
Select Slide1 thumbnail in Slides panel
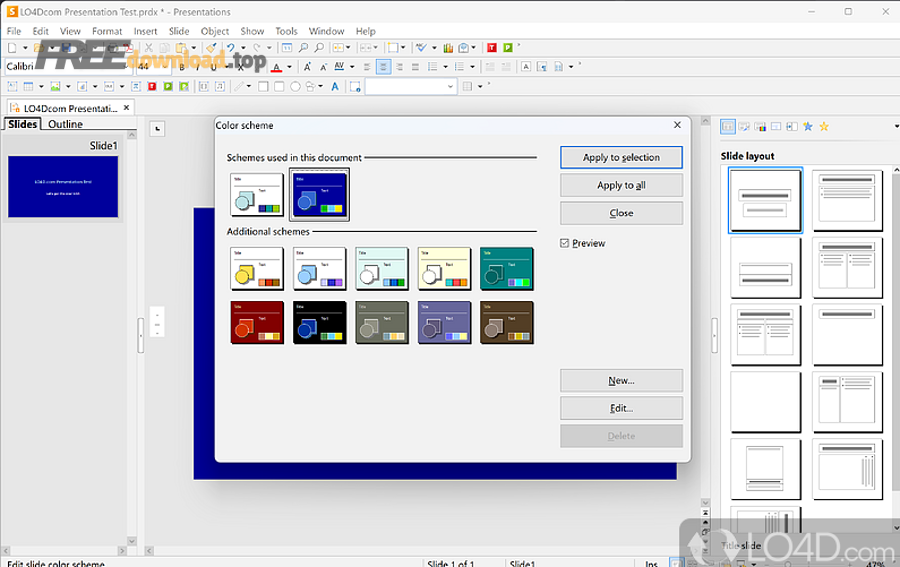click(x=63, y=187)
